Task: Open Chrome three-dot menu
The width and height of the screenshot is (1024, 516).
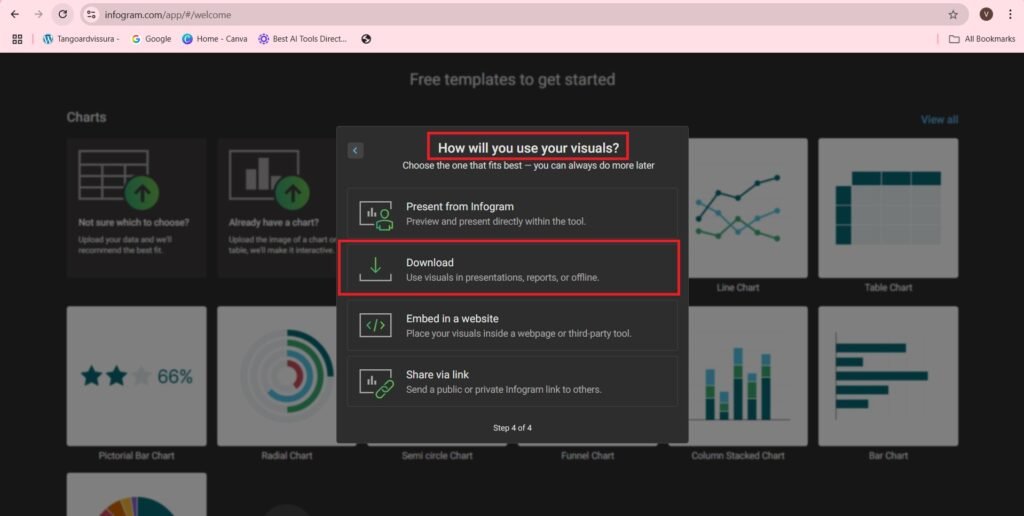Action: pos(1010,14)
